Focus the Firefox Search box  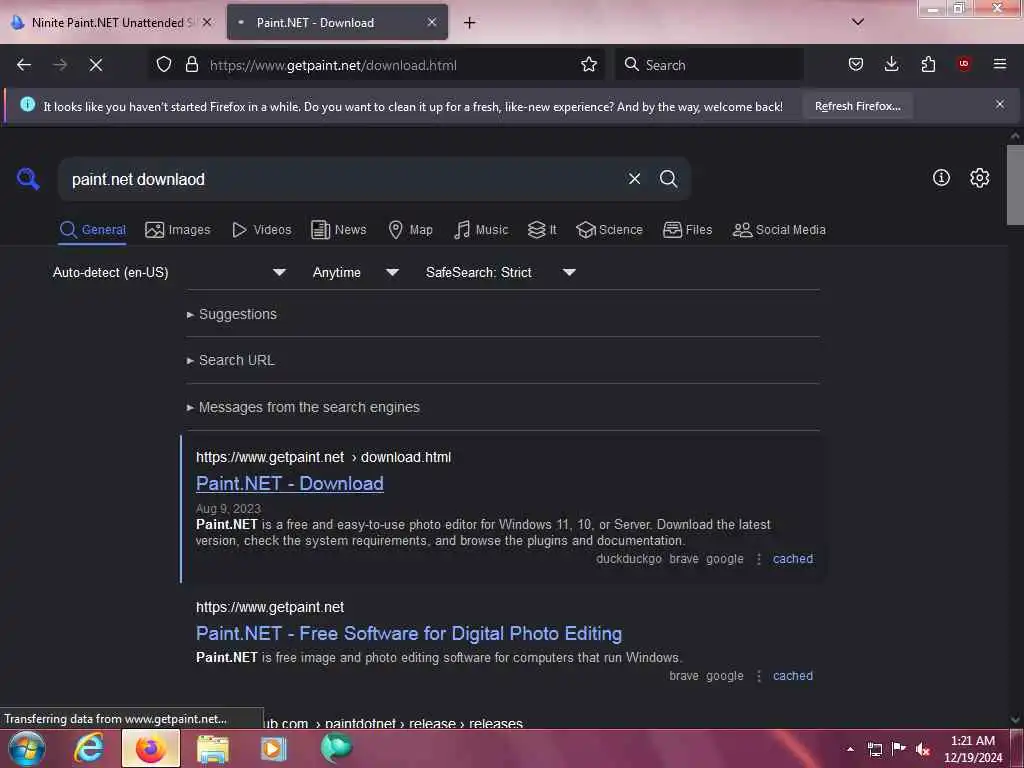click(709, 65)
